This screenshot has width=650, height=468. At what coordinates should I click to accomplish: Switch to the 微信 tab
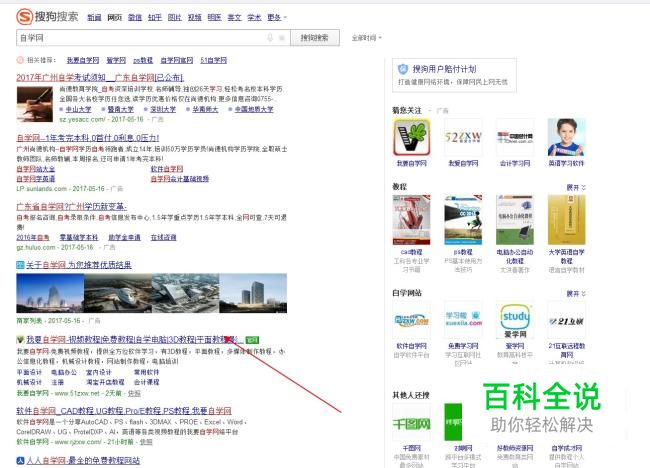[135, 17]
